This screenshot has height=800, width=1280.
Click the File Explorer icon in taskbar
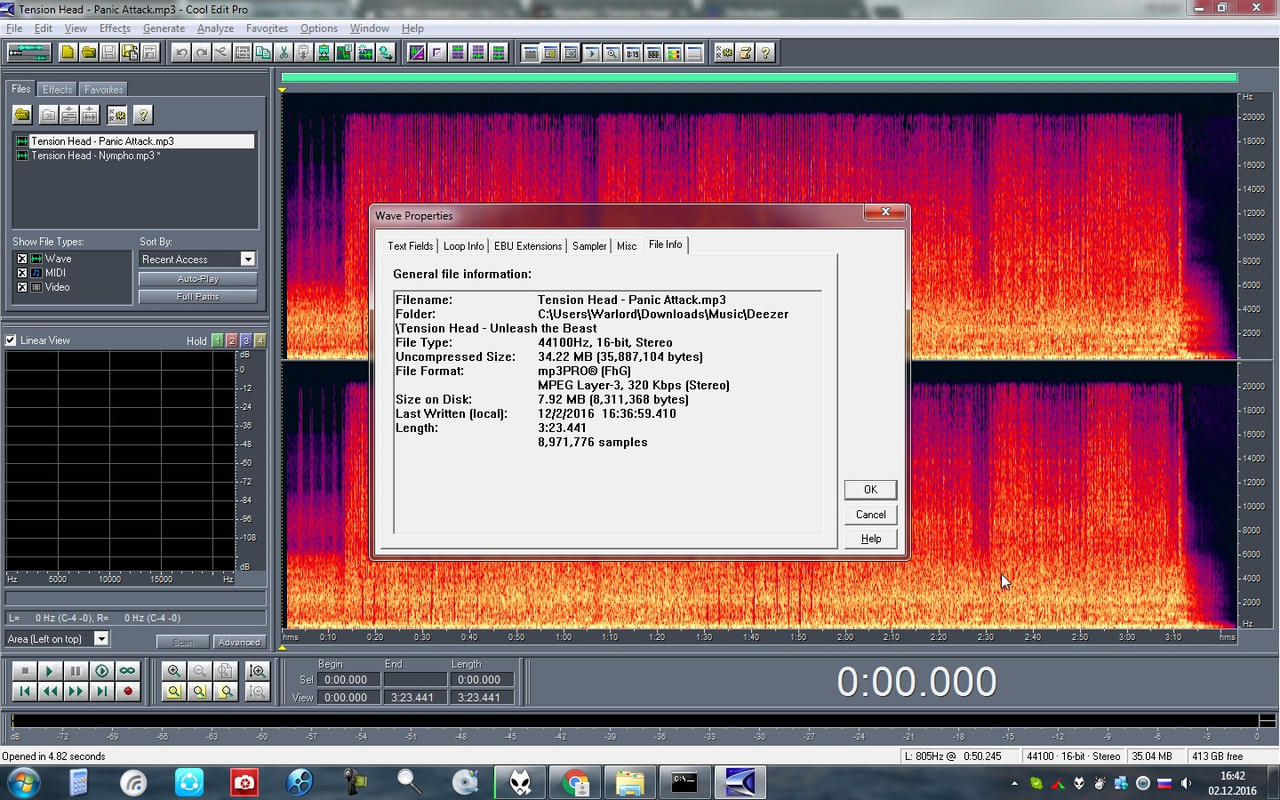click(x=629, y=781)
